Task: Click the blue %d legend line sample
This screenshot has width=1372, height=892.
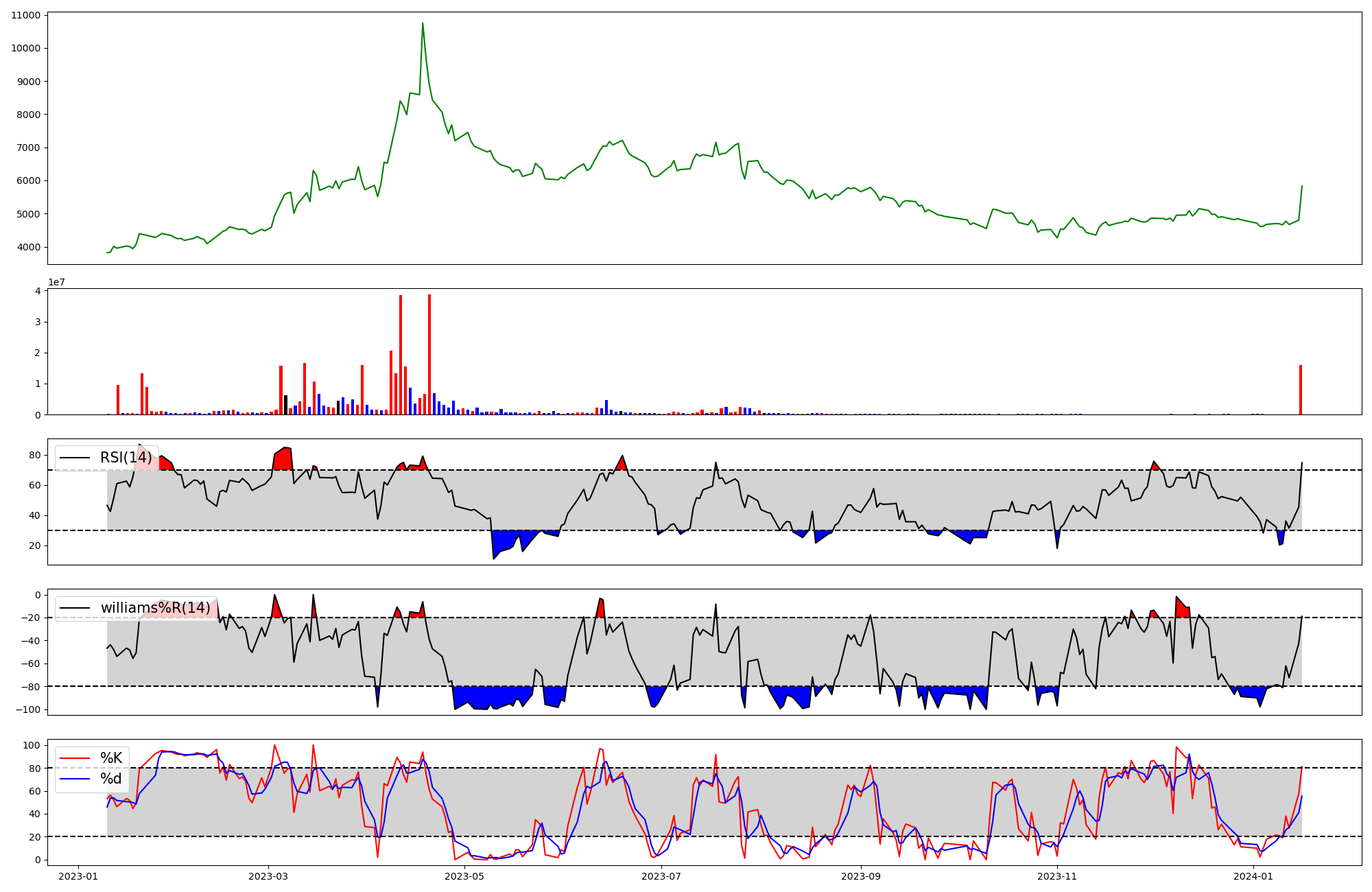Action: click(x=75, y=779)
